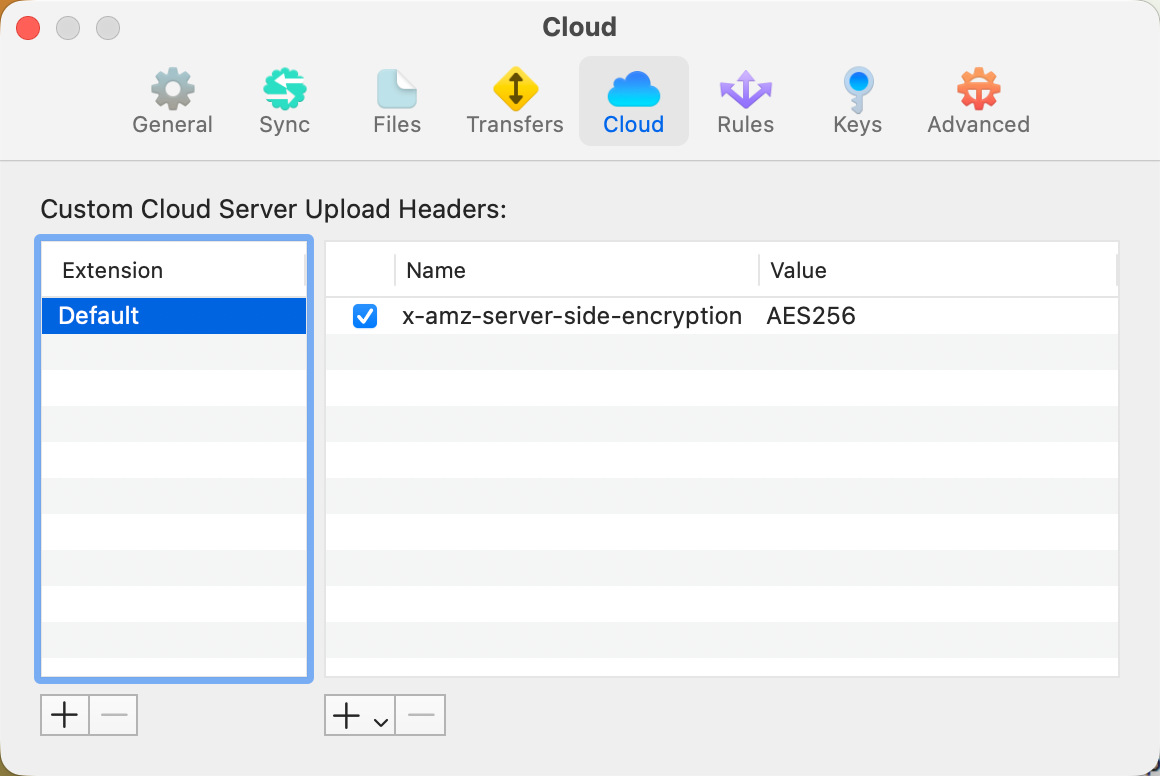Go to the Keys preferences pane
Viewport: 1160px width, 776px height.
click(x=857, y=102)
